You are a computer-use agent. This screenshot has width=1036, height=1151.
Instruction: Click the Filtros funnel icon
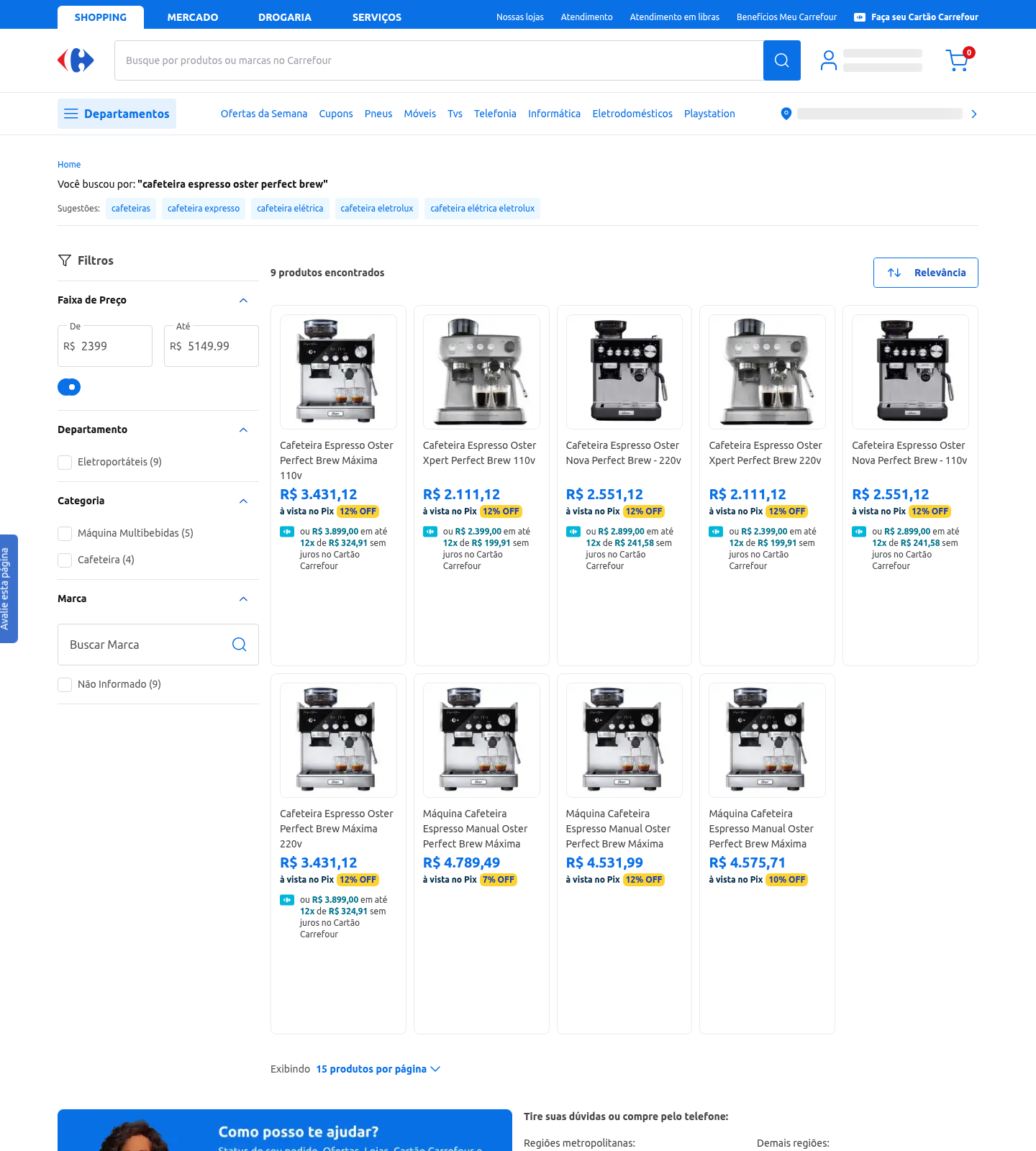65,260
